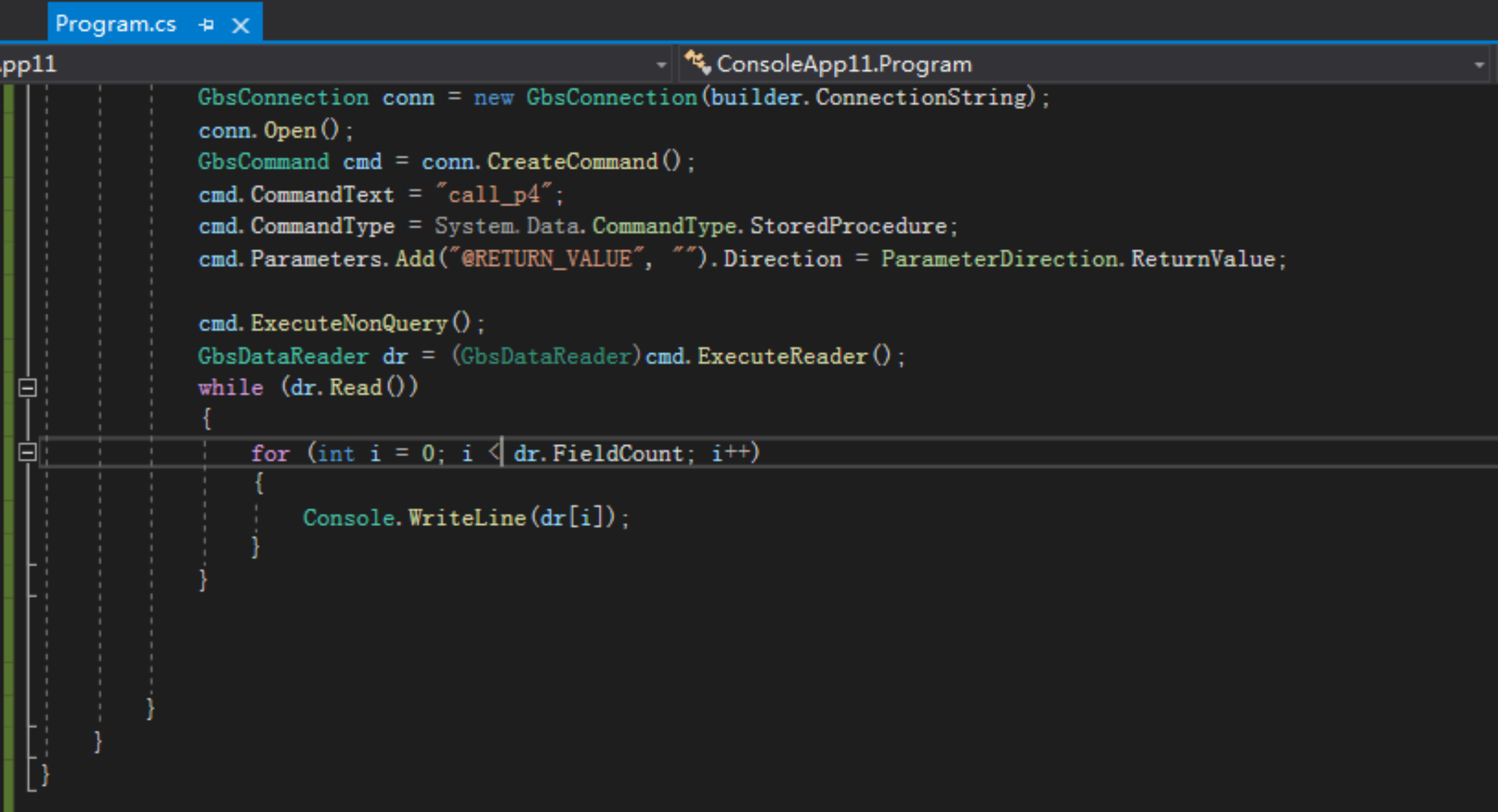Image resolution: width=1498 pixels, height=812 pixels.
Task: Click the CreateCommand method call
Action: coord(572,161)
